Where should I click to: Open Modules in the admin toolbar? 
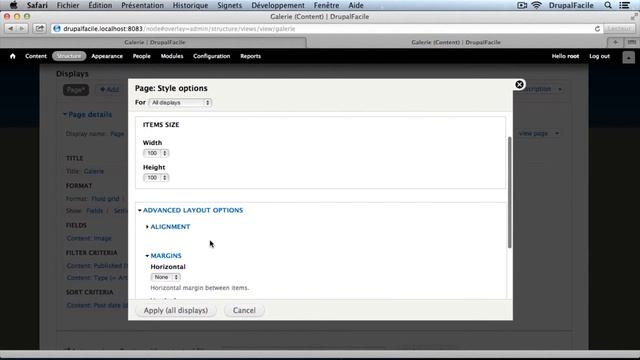[172, 56]
